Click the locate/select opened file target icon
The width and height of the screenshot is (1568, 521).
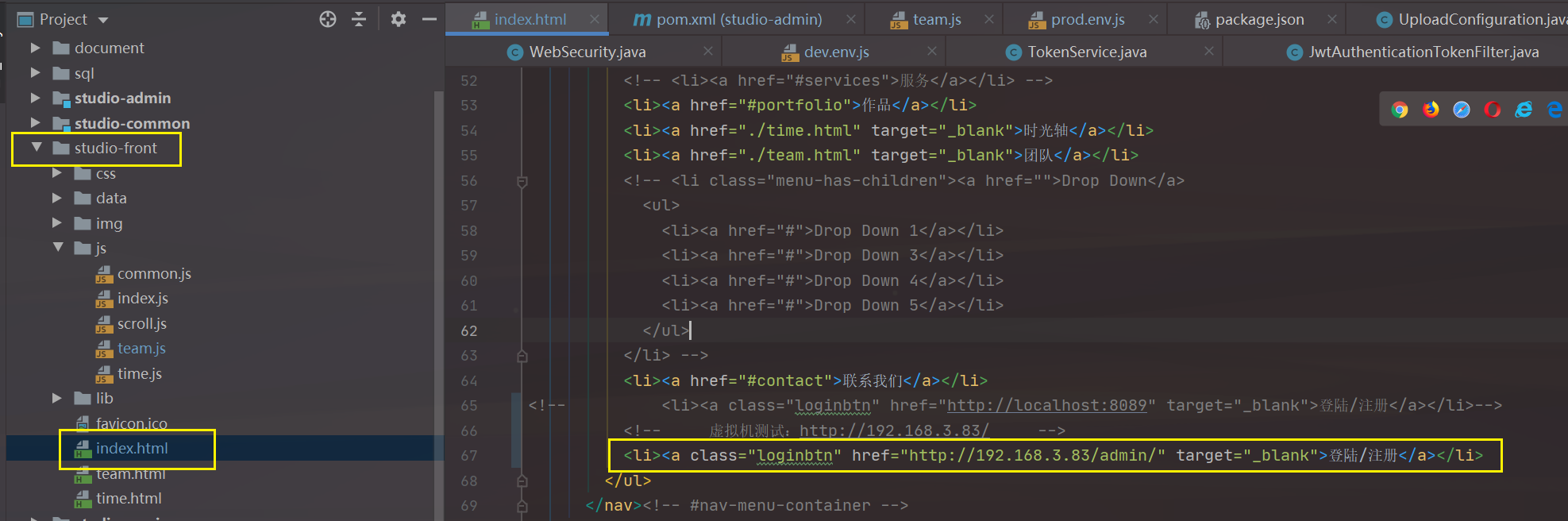pyautogui.click(x=328, y=19)
